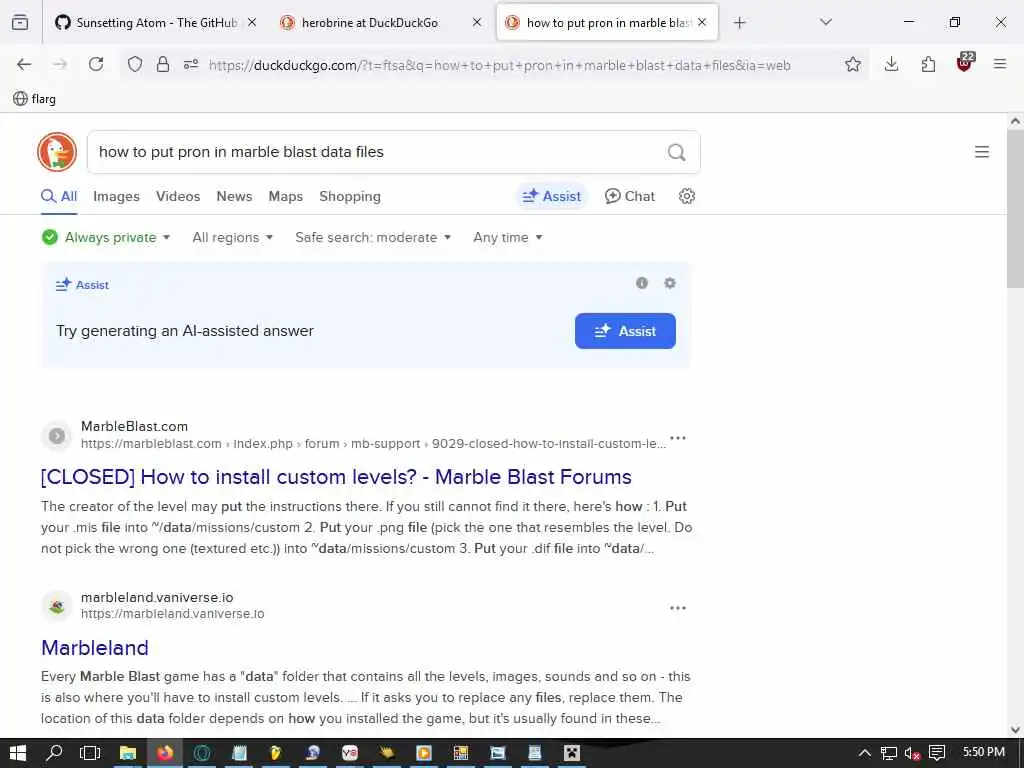Click the 5:50 PM clock

tap(983, 752)
